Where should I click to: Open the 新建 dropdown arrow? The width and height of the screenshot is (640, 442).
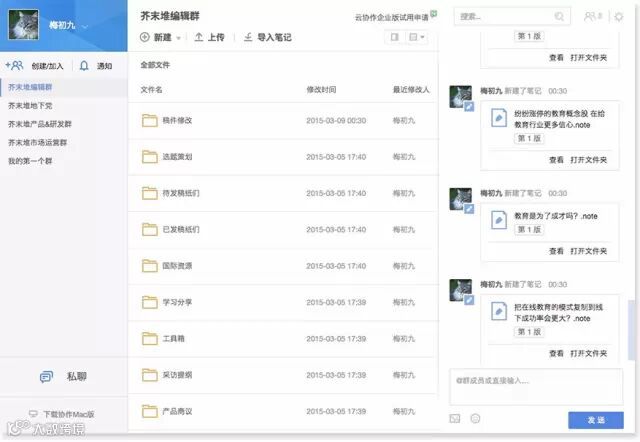[x=178, y=38]
